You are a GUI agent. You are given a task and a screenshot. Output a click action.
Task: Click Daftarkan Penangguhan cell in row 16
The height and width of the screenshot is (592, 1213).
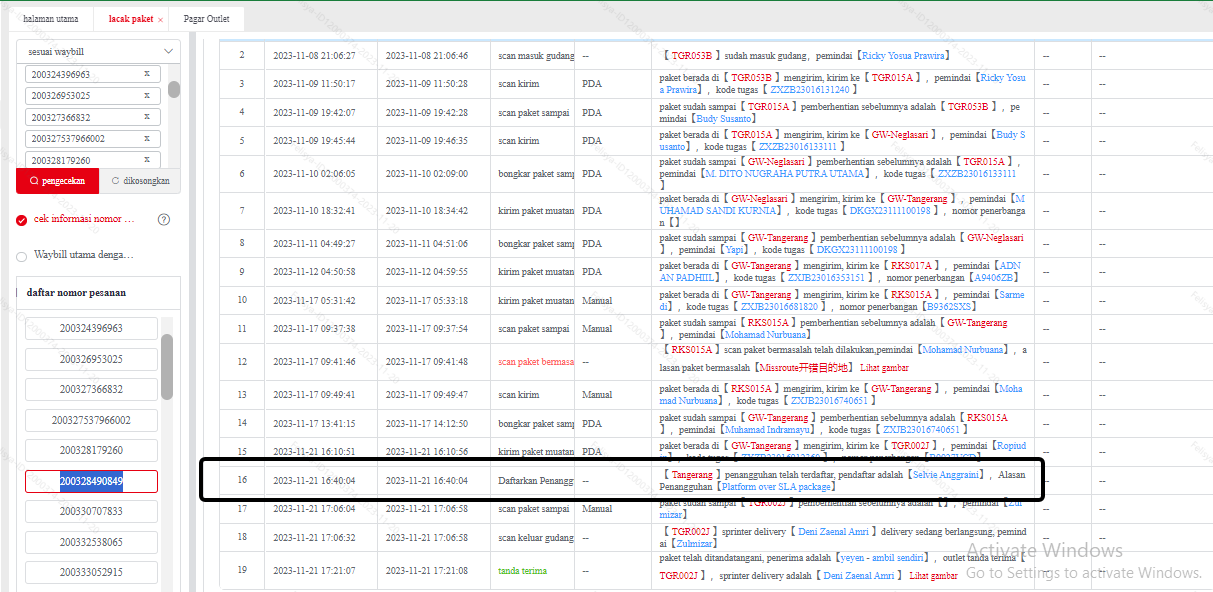tap(534, 481)
